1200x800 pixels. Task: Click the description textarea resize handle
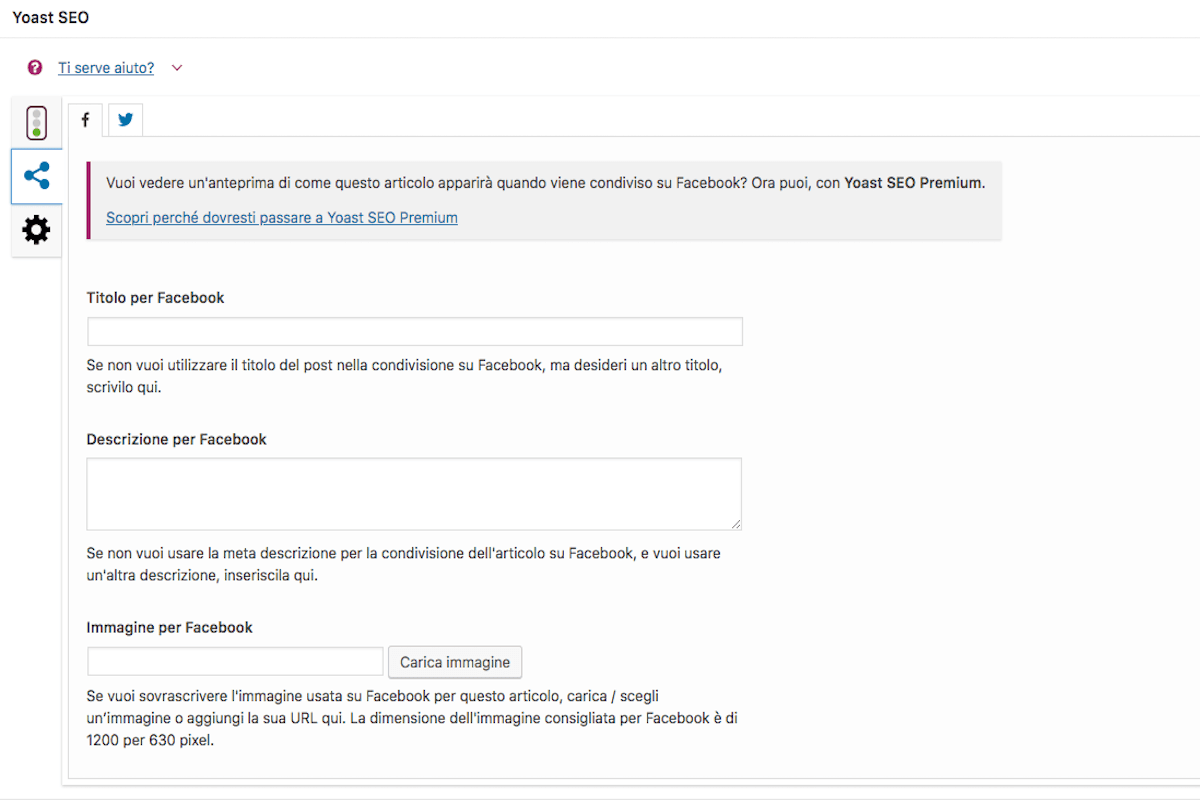736,524
